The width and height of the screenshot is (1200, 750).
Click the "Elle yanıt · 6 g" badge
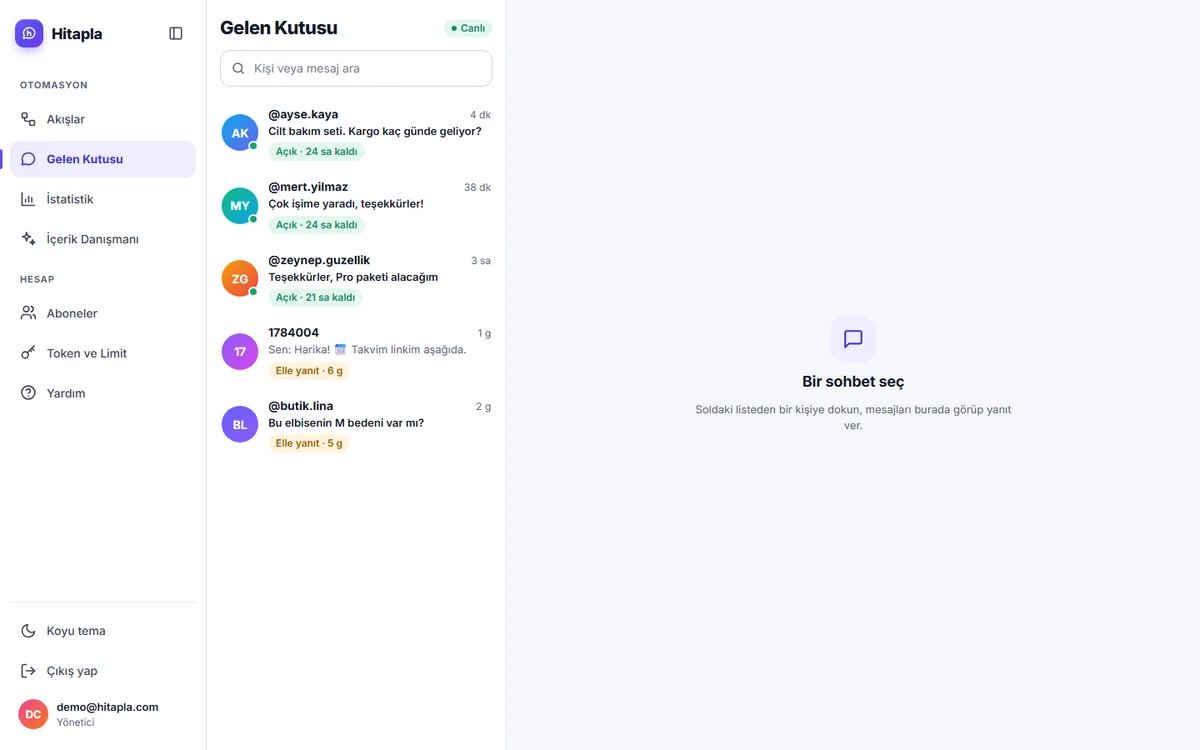point(309,371)
